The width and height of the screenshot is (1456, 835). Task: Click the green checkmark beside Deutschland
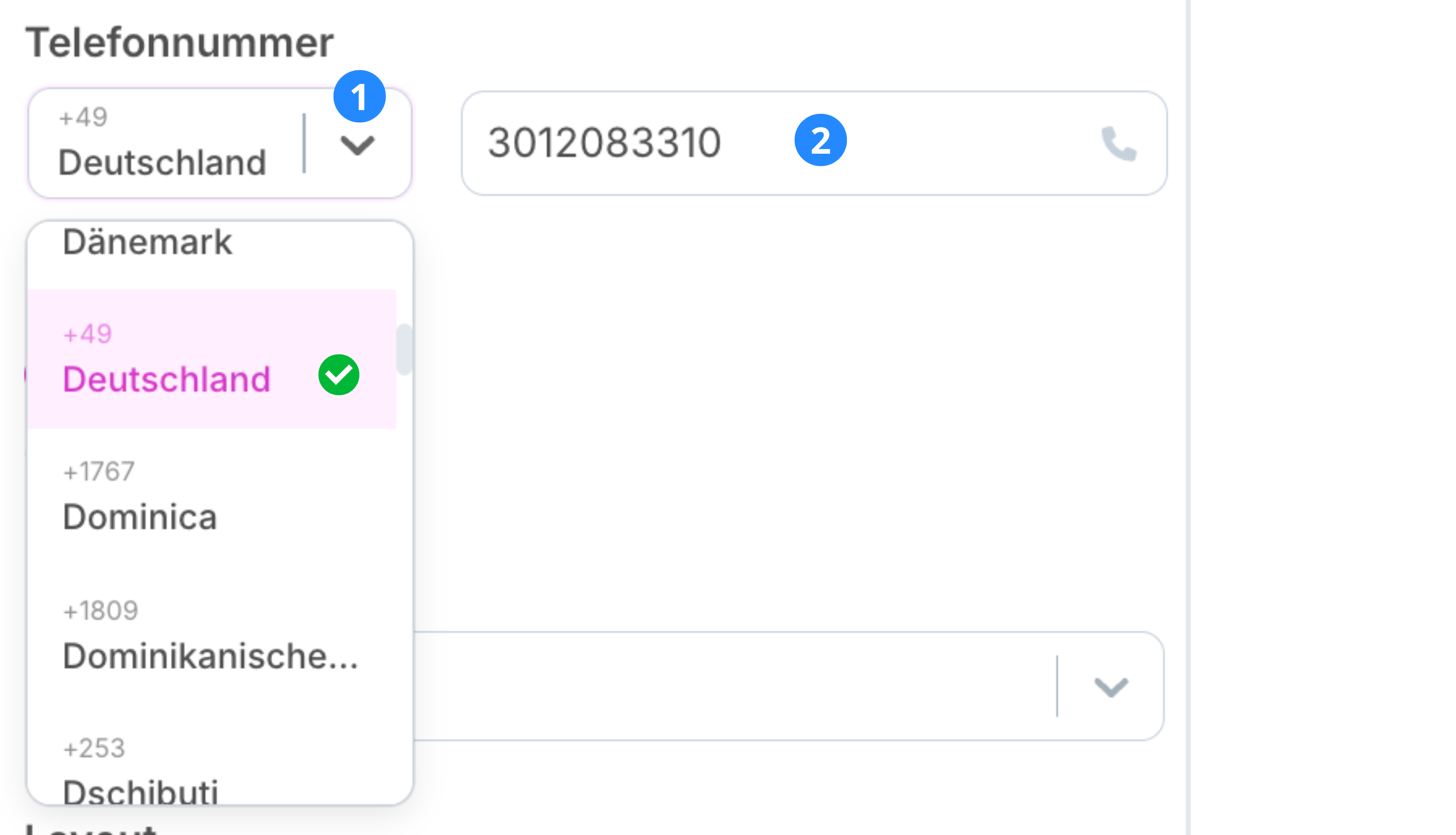point(339,375)
